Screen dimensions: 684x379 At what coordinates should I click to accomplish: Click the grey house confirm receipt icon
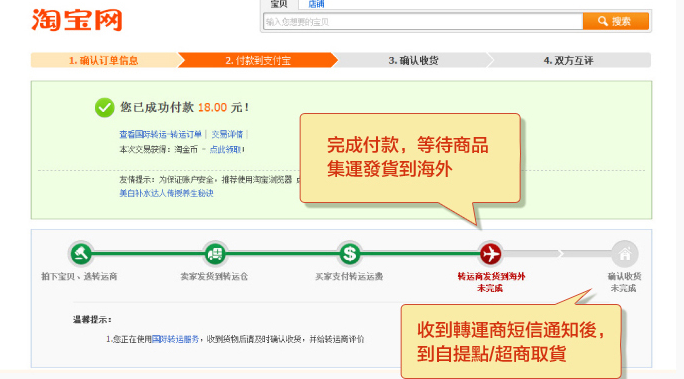pyautogui.click(x=625, y=253)
